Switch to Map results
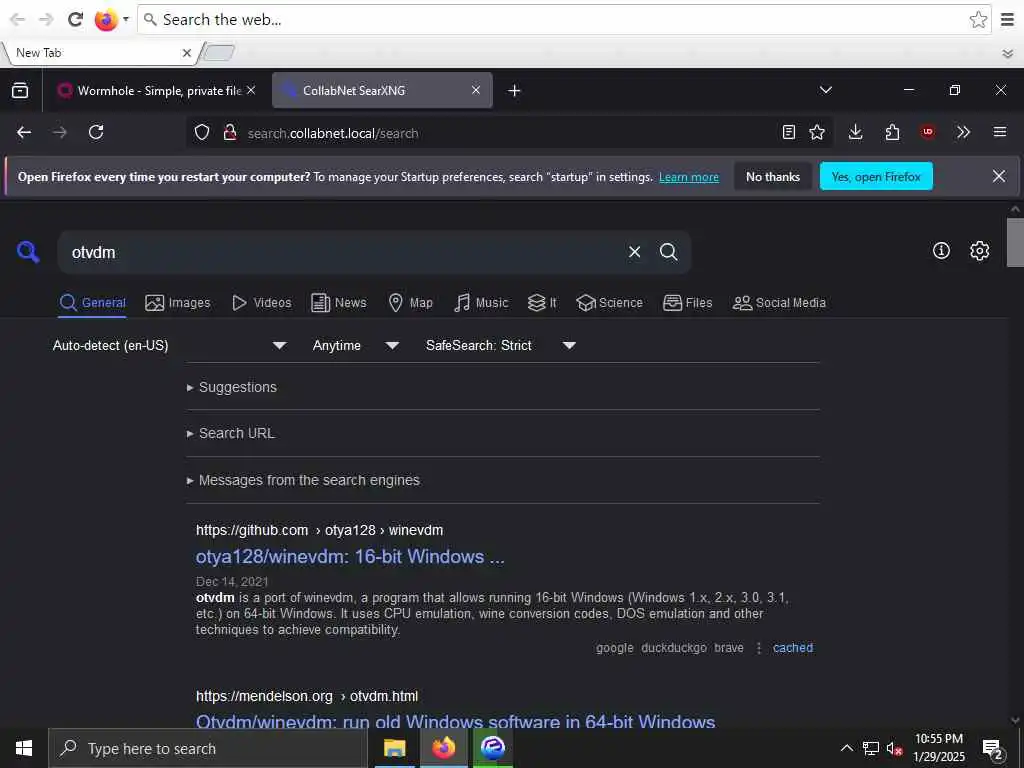The width and height of the screenshot is (1024, 768). coord(411,303)
